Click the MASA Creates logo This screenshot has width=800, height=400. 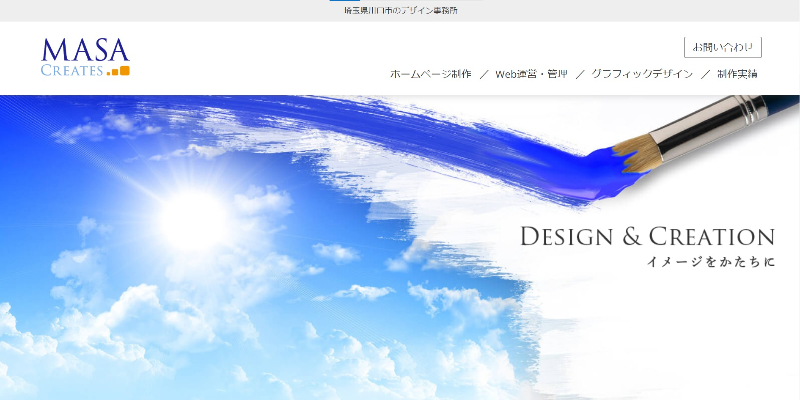(x=85, y=57)
